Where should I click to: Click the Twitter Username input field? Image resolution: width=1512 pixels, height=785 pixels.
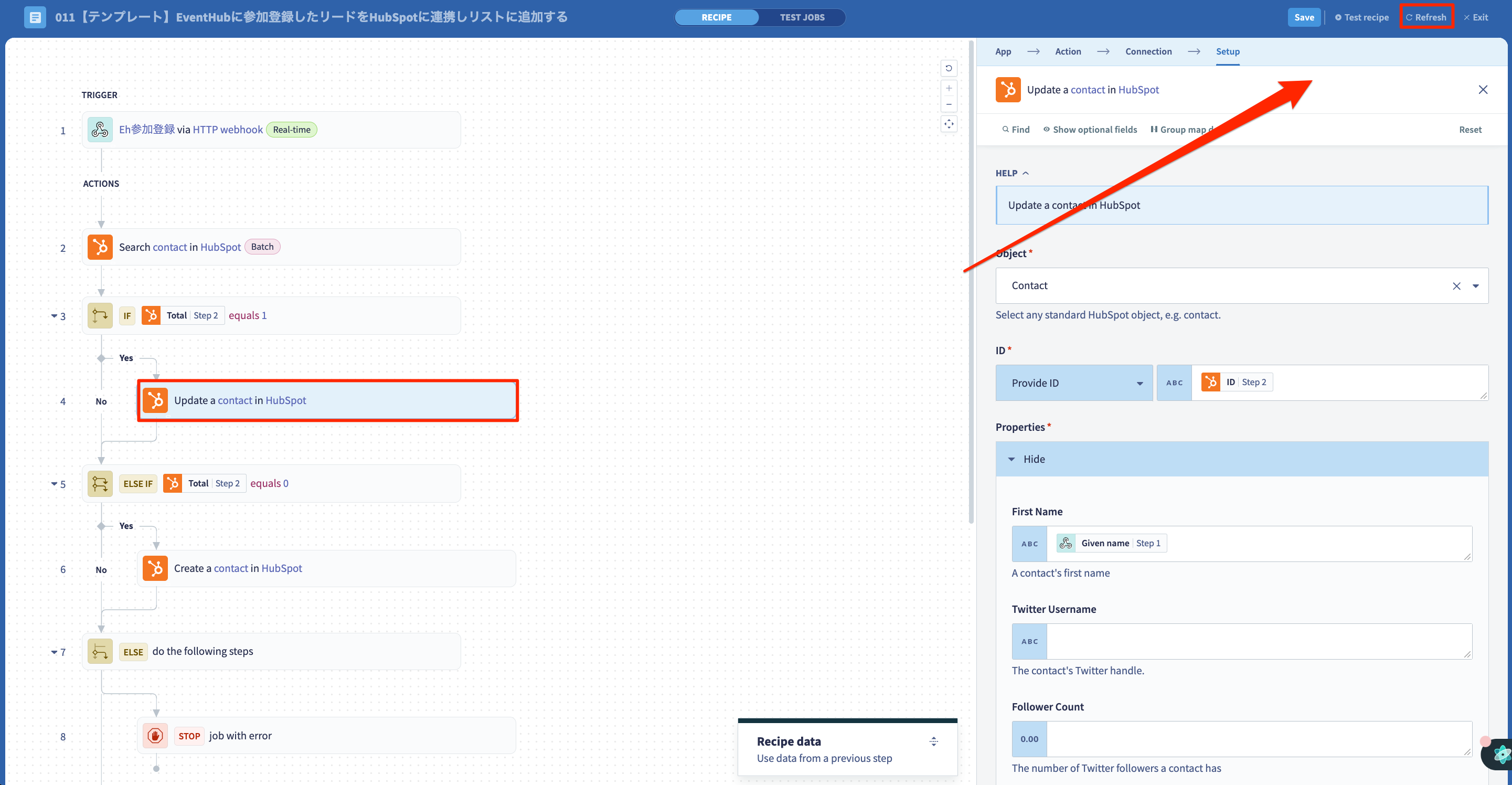coord(1259,641)
